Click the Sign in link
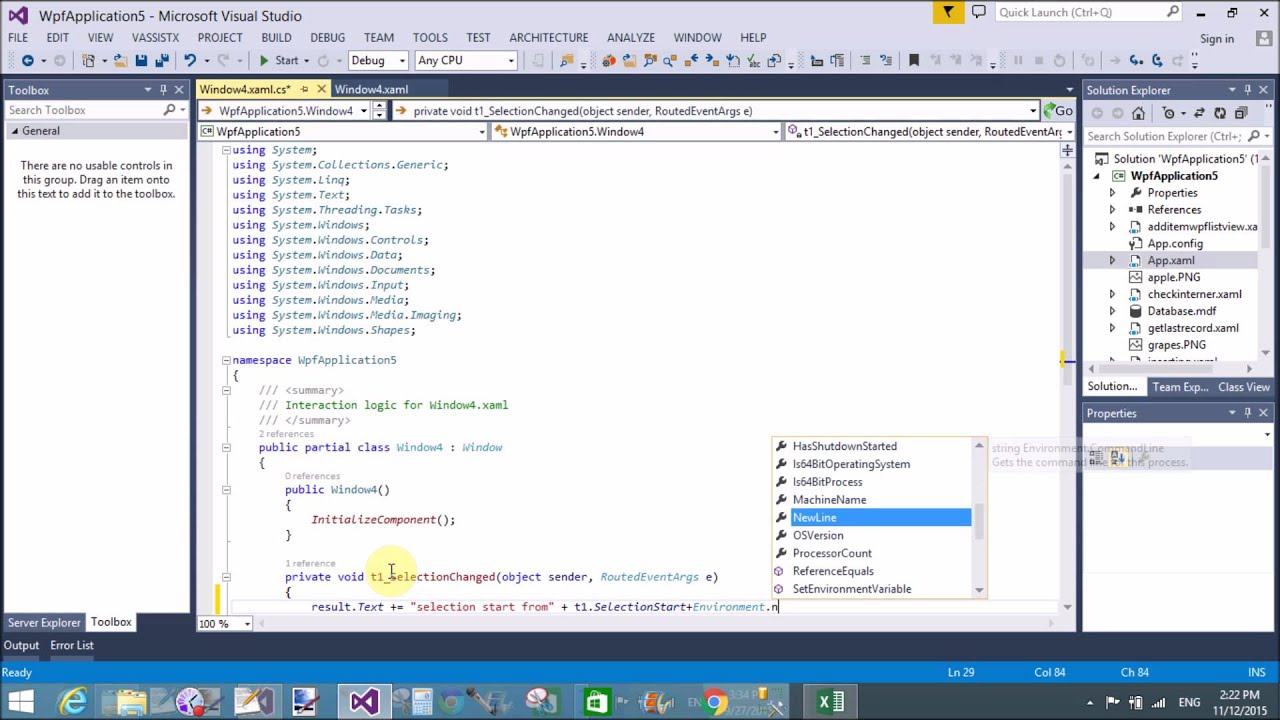Viewport: 1280px width, 720px height. (x=1216, y=39)
